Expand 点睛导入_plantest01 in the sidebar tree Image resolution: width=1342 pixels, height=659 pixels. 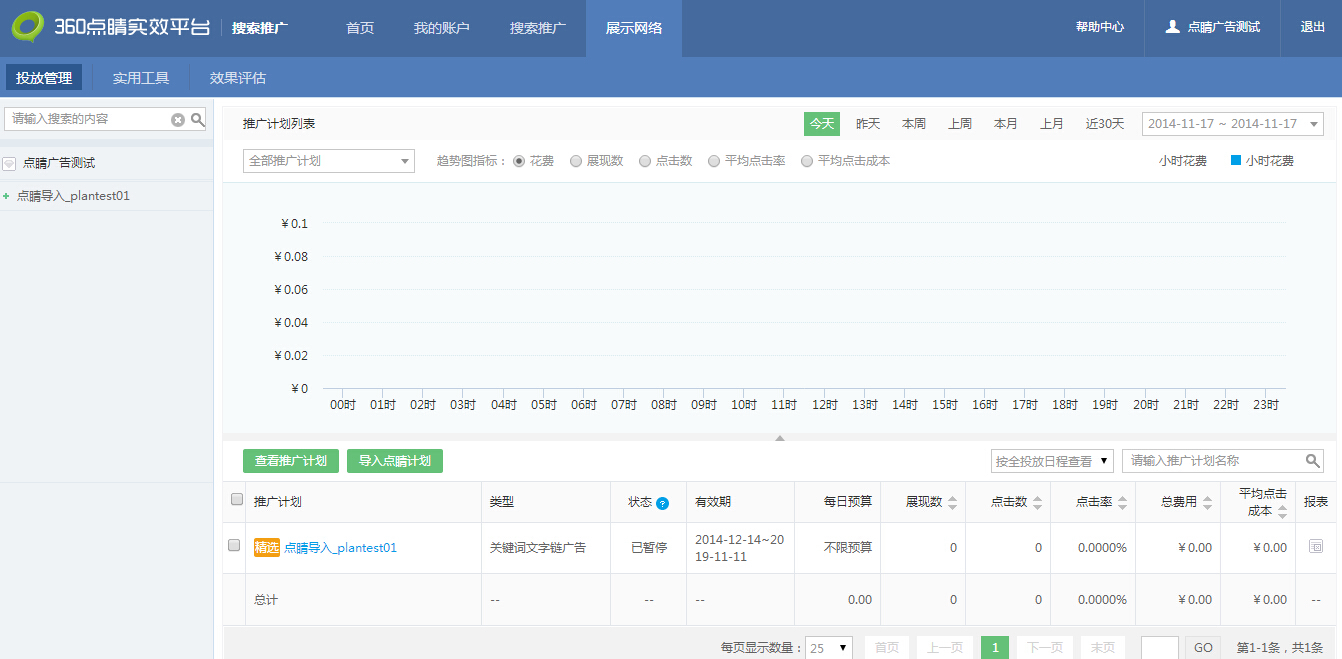point(6,196)
